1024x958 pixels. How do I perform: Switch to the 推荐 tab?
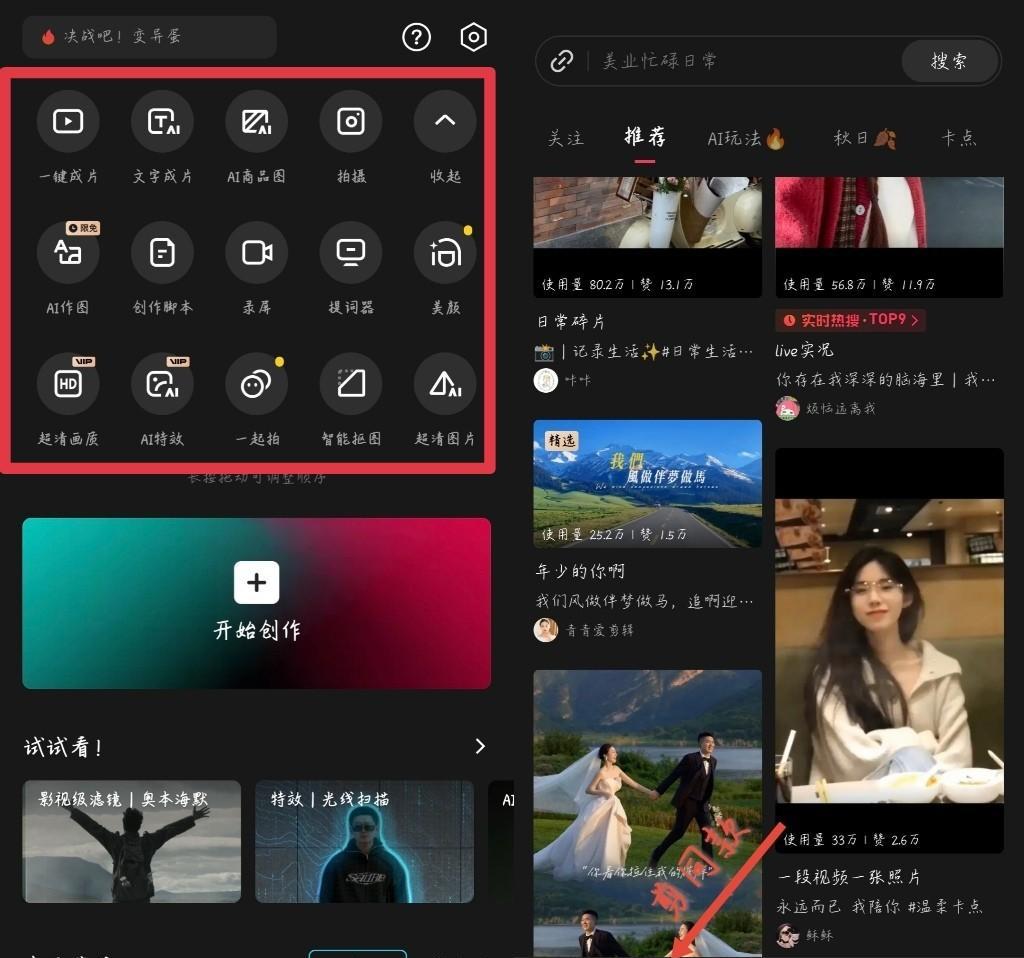coord(644,138)
